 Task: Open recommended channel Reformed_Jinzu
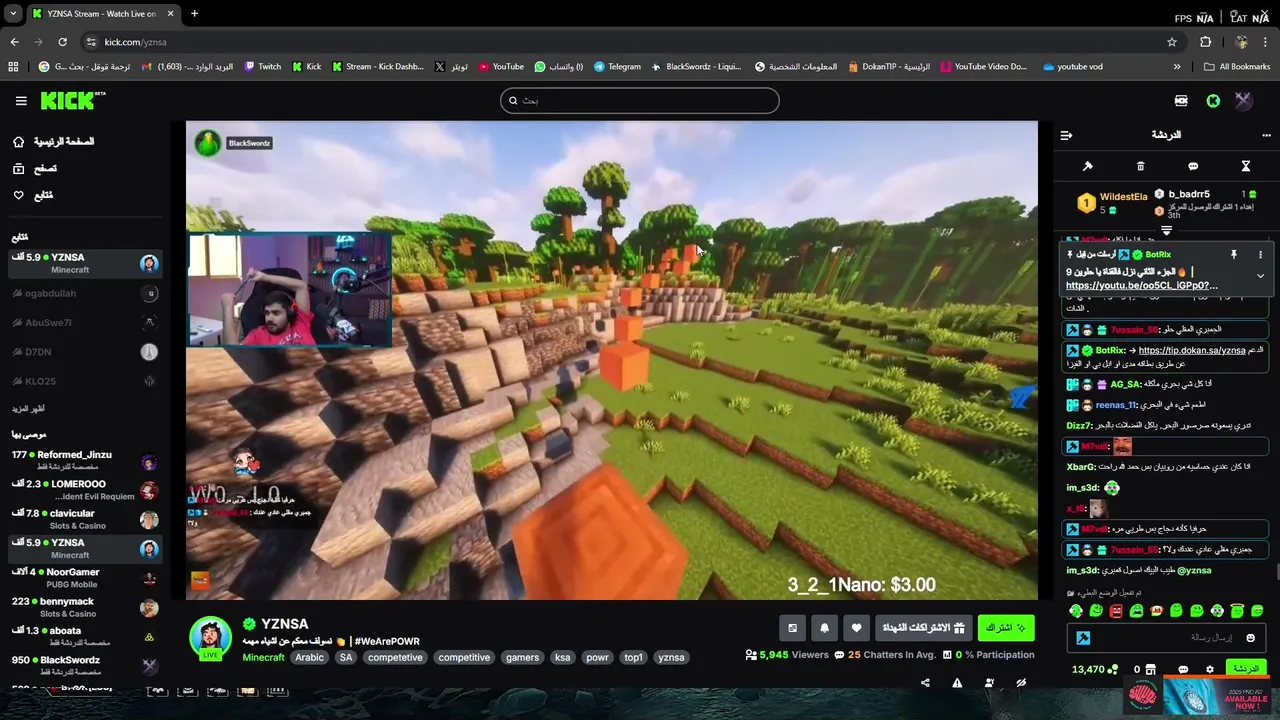point(84,461)
